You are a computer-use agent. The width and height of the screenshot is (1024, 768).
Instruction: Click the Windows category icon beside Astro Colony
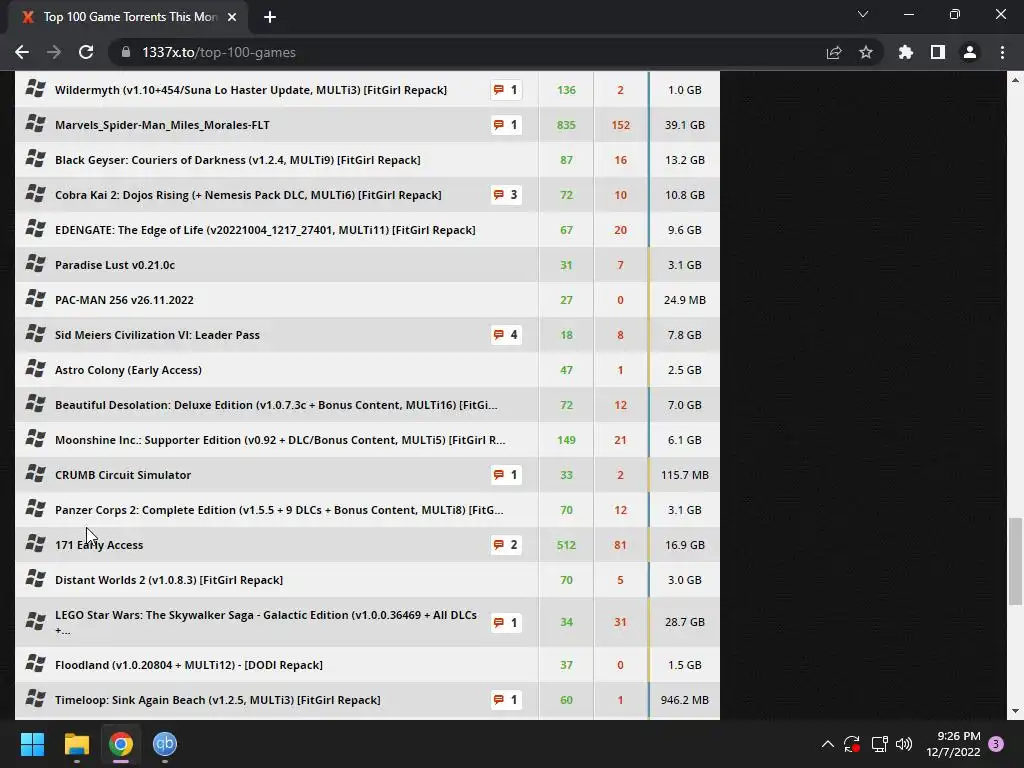coord(35,368)
